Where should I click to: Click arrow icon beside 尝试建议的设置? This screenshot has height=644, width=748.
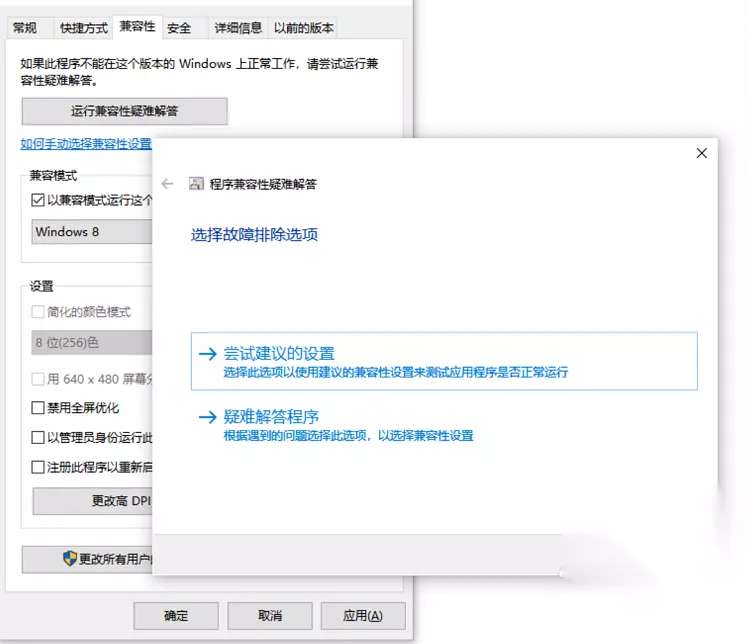[208, 354]
